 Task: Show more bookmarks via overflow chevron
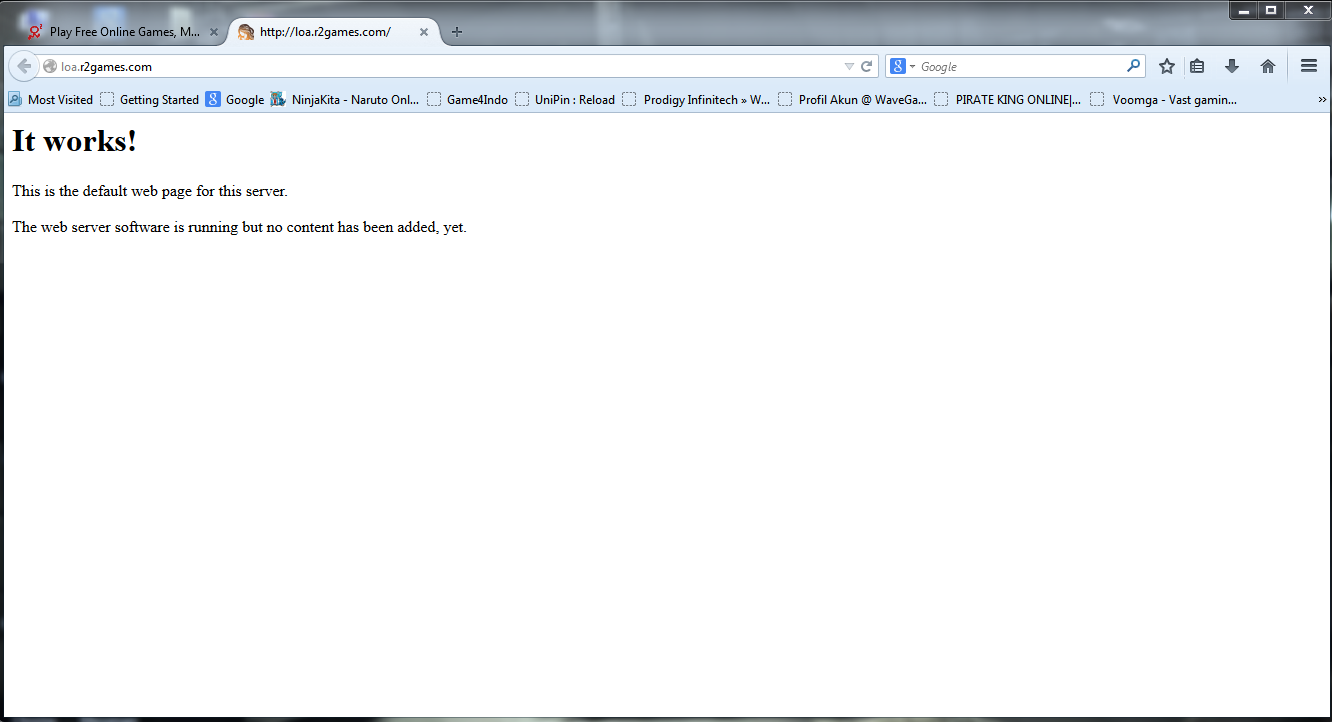pos(1322,100)
